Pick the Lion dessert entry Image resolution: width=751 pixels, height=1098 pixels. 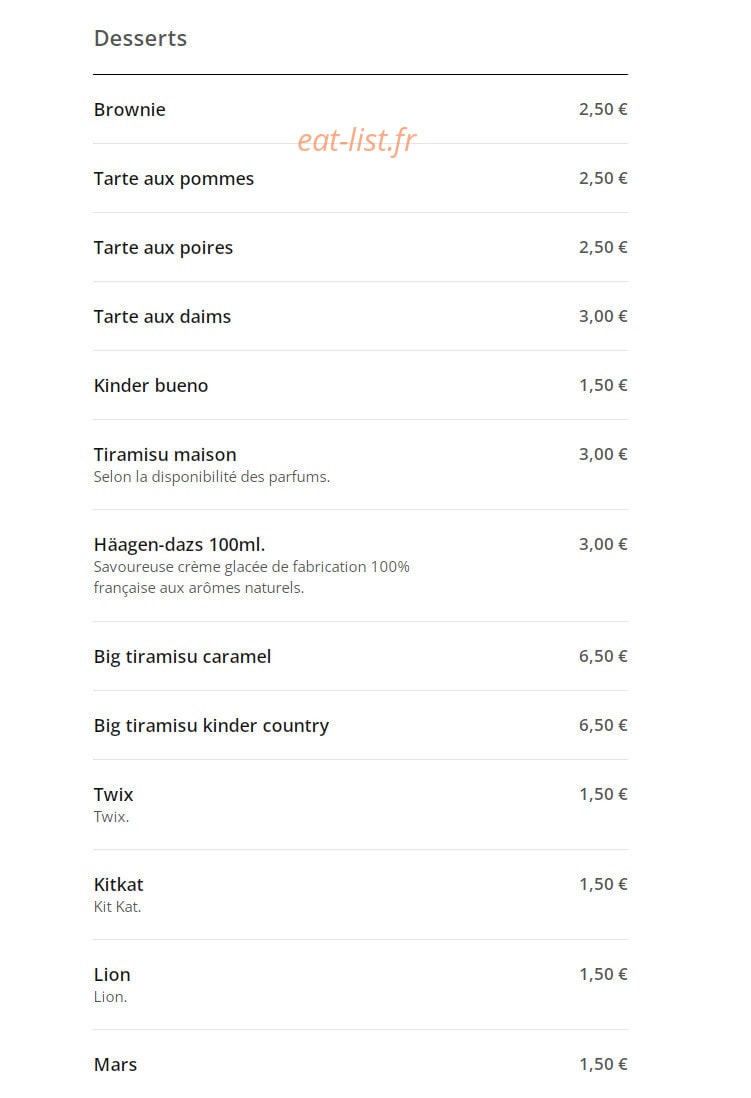[x=360, y=985]
